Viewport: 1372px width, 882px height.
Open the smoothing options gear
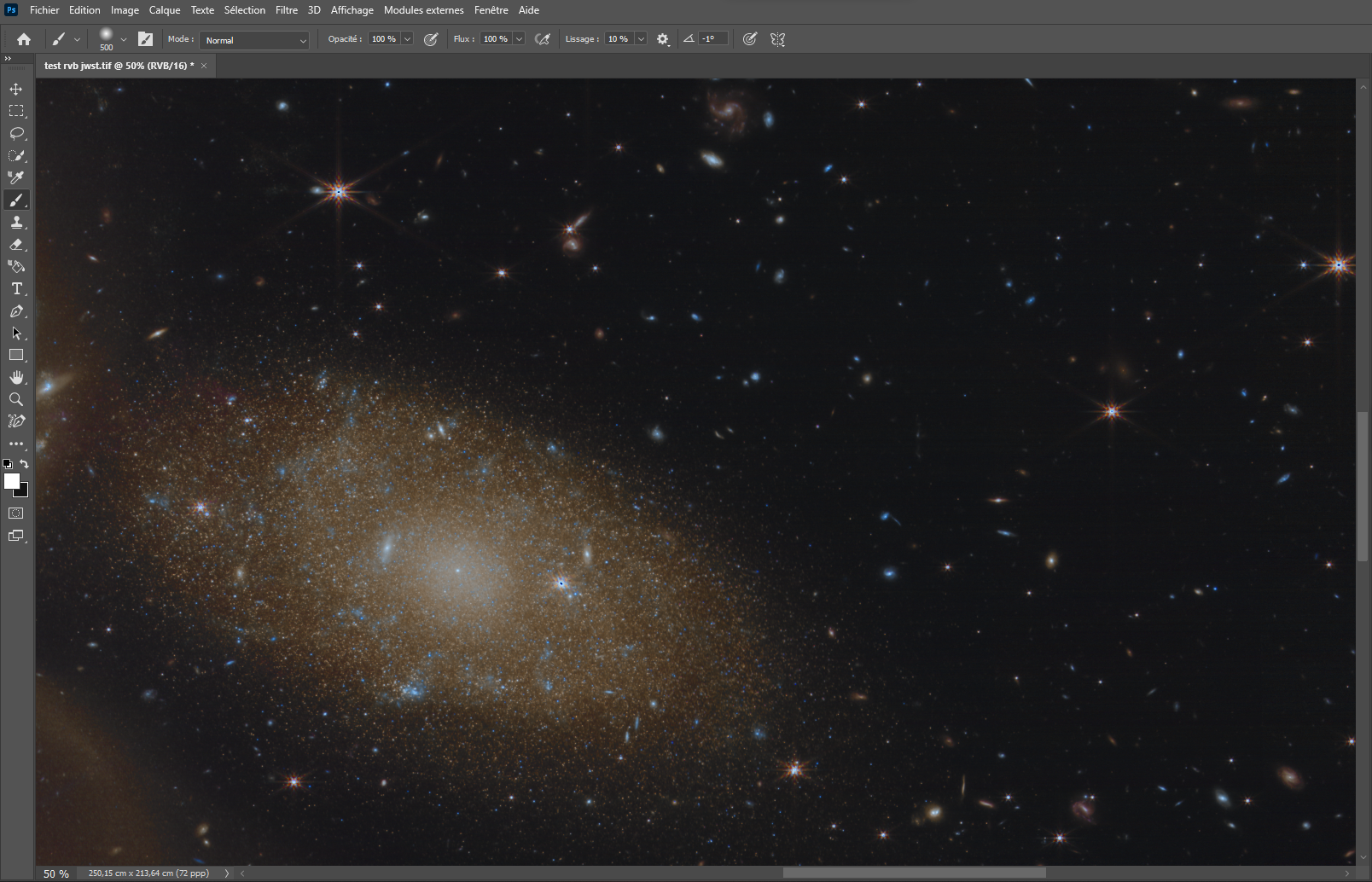click(663, 39)
